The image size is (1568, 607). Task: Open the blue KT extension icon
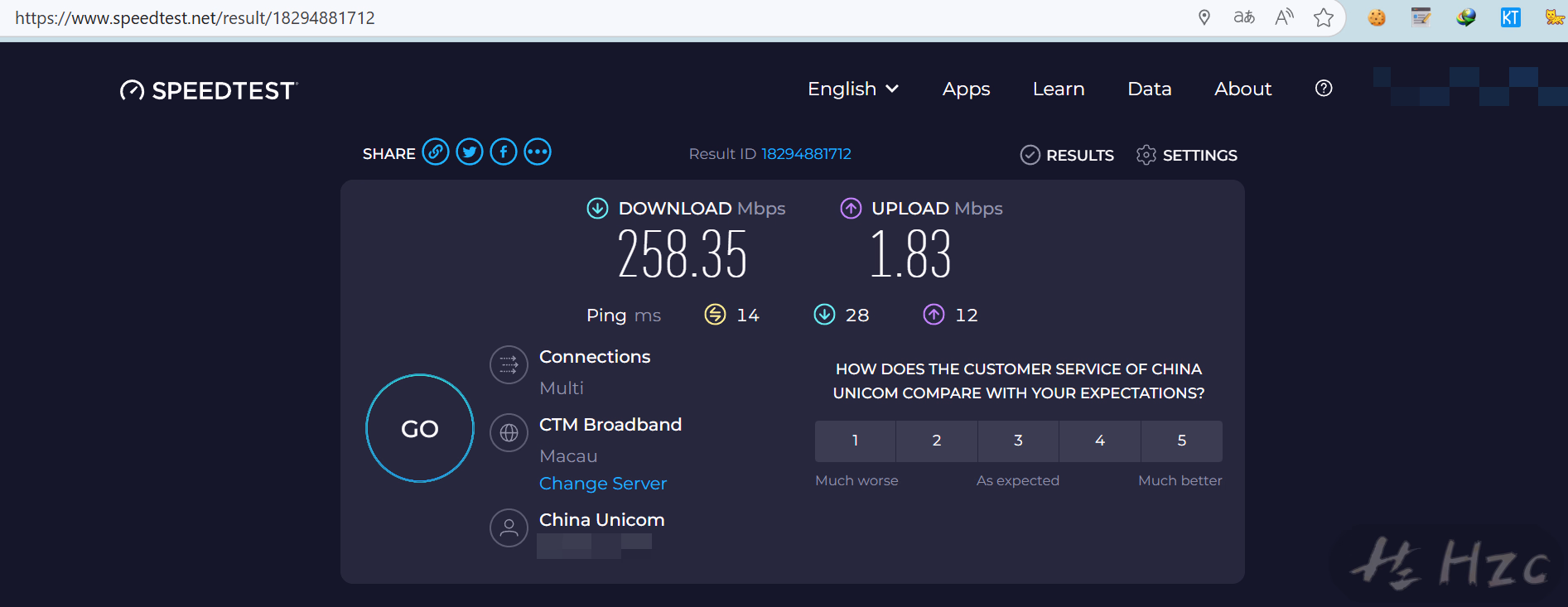click(x=1510, y=17)
